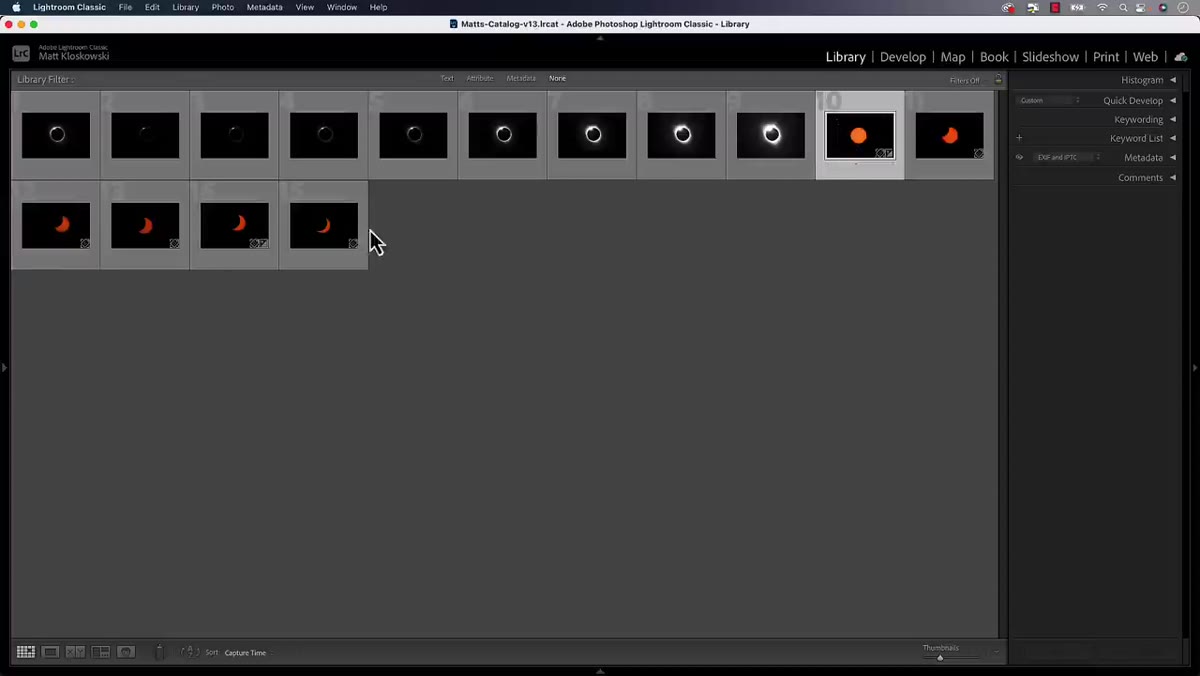The image size is (1200, 676).
Task: Click badge icon on thumbnail 11
Action: point(978,153)
